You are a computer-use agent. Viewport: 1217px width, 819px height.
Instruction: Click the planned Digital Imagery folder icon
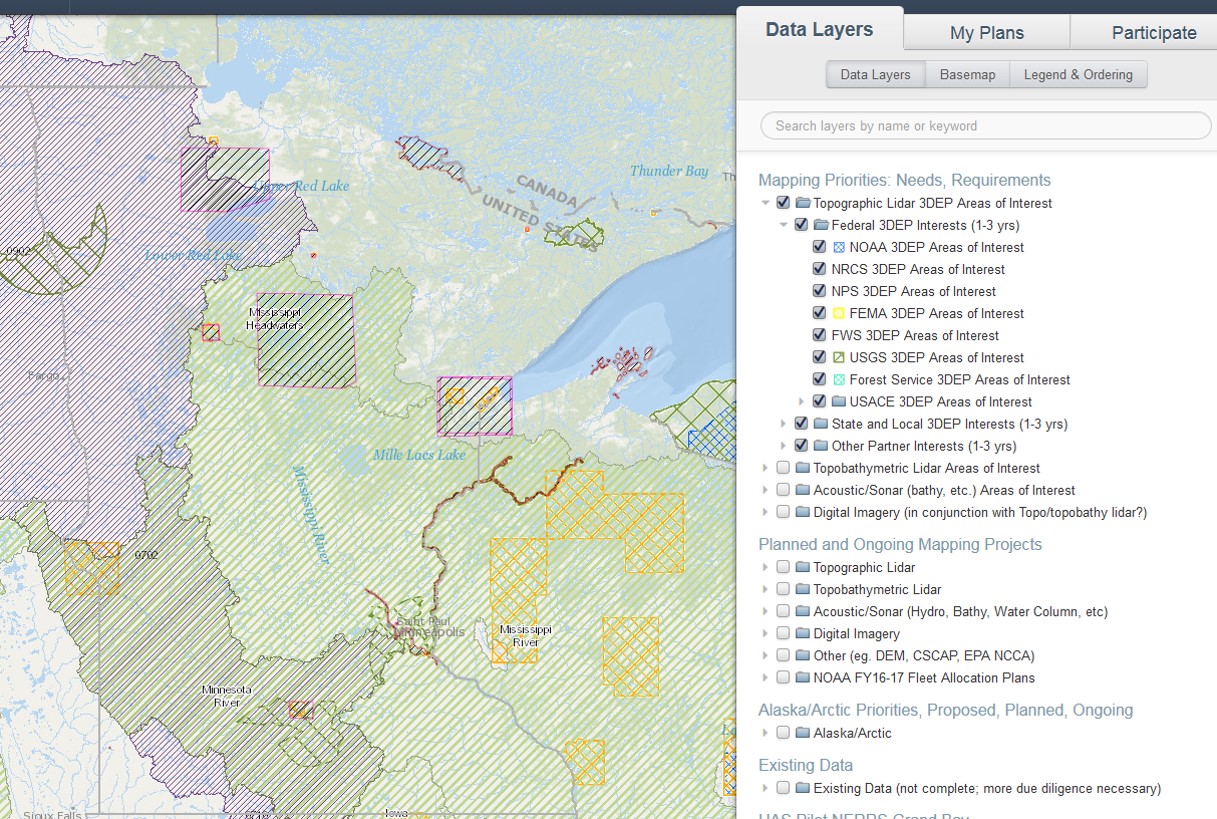803,633
